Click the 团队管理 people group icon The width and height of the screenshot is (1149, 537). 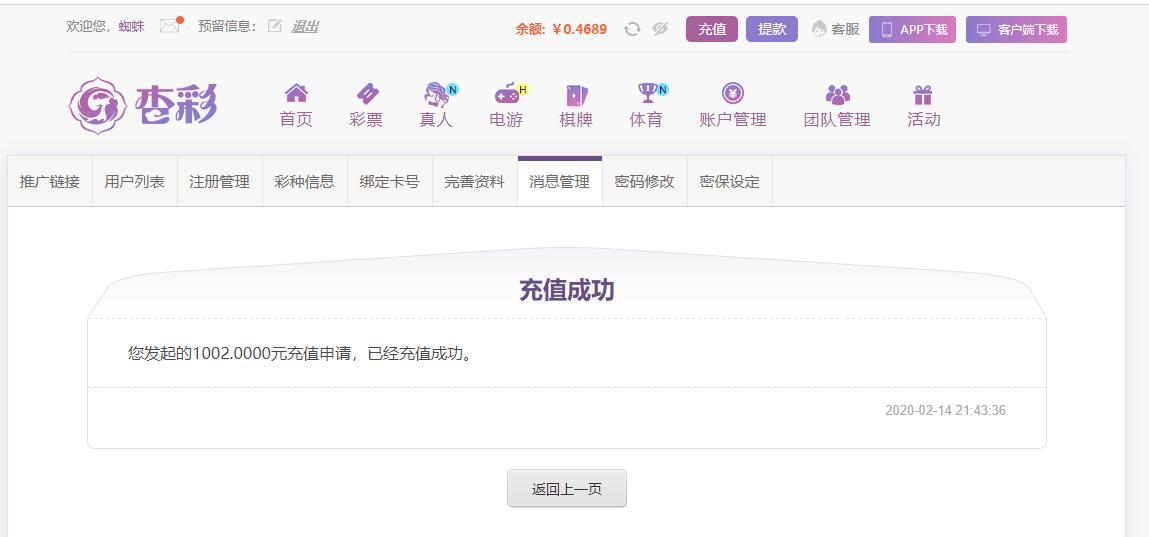tap(838, 95)
